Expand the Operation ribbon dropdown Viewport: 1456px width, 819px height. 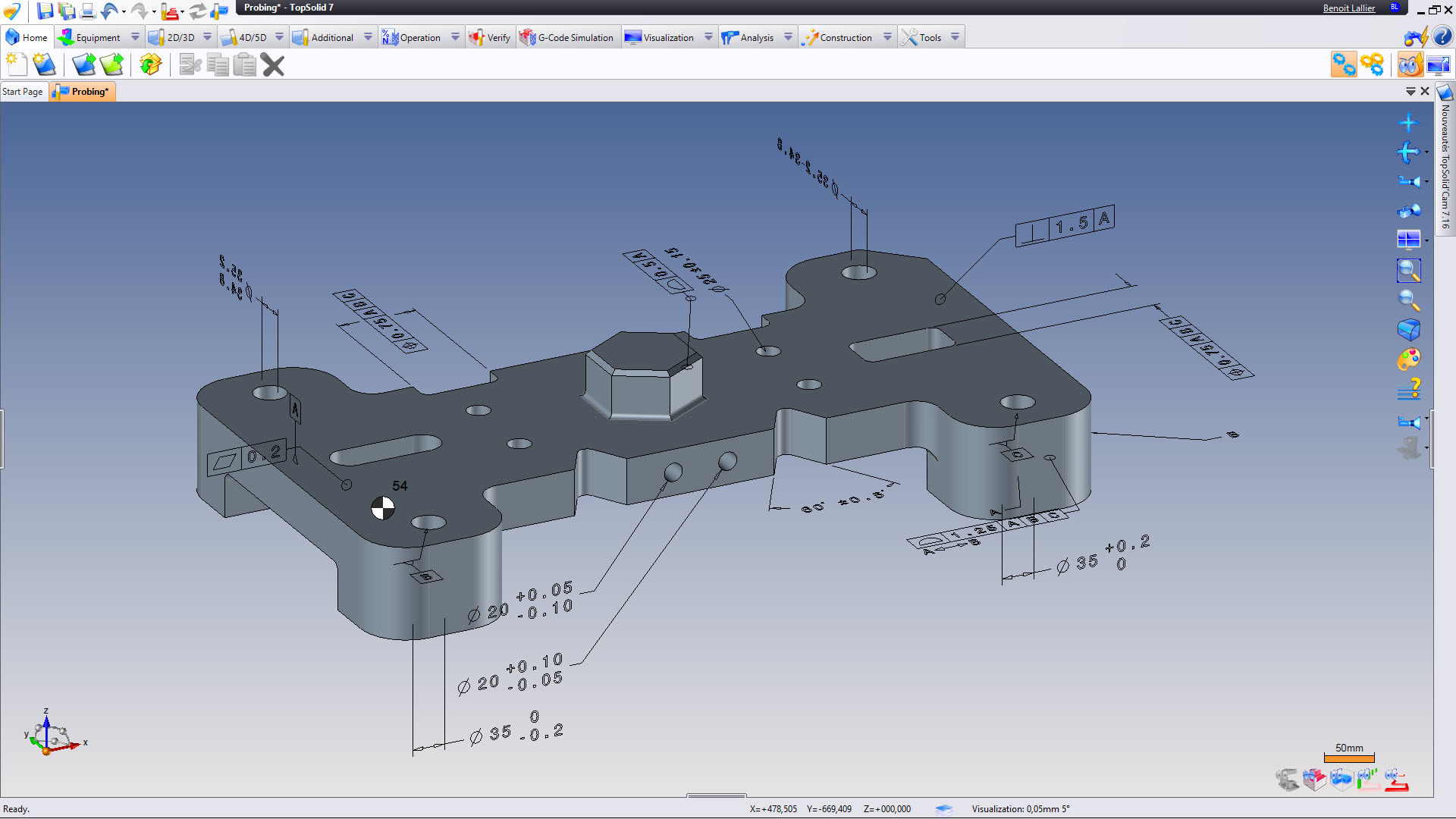455,36
